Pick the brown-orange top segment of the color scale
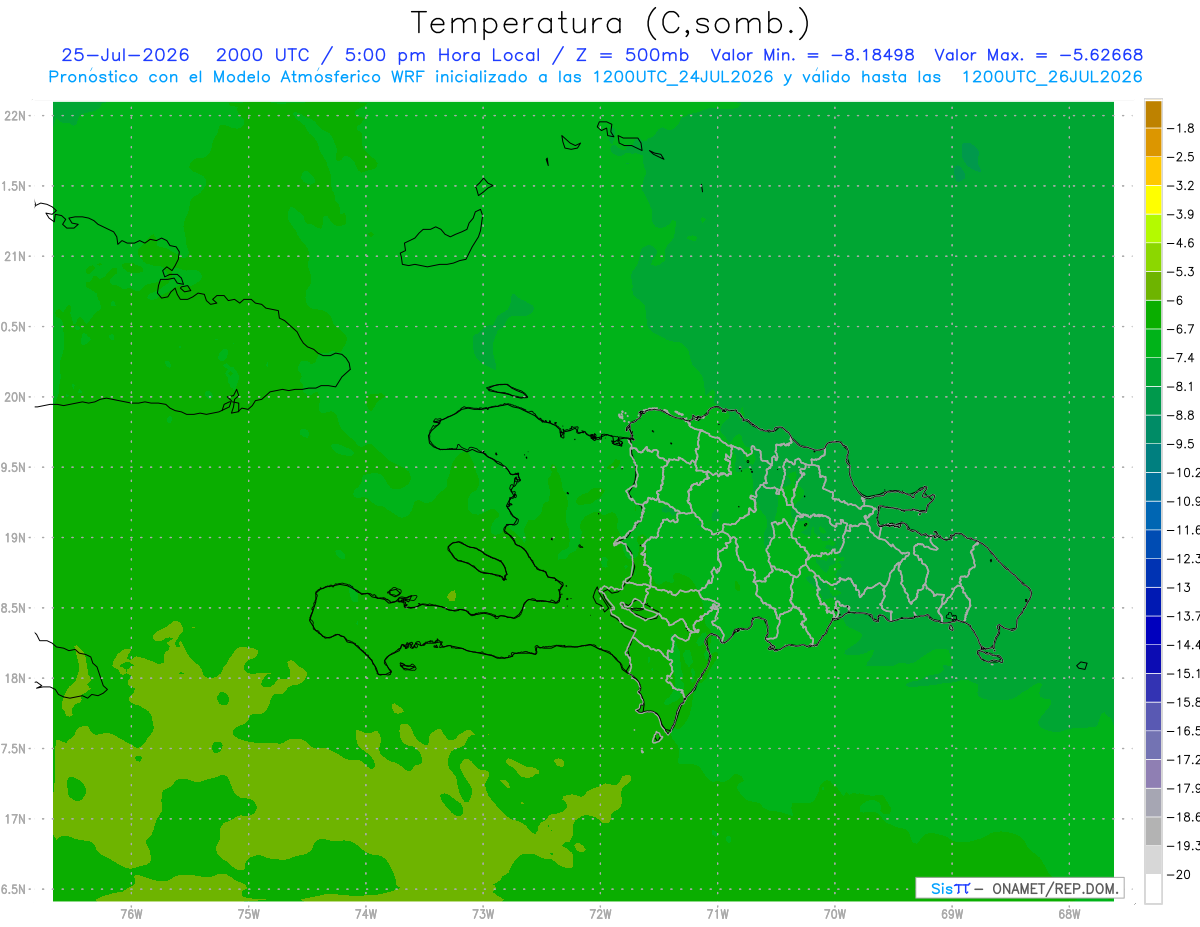 [1153, 115]
